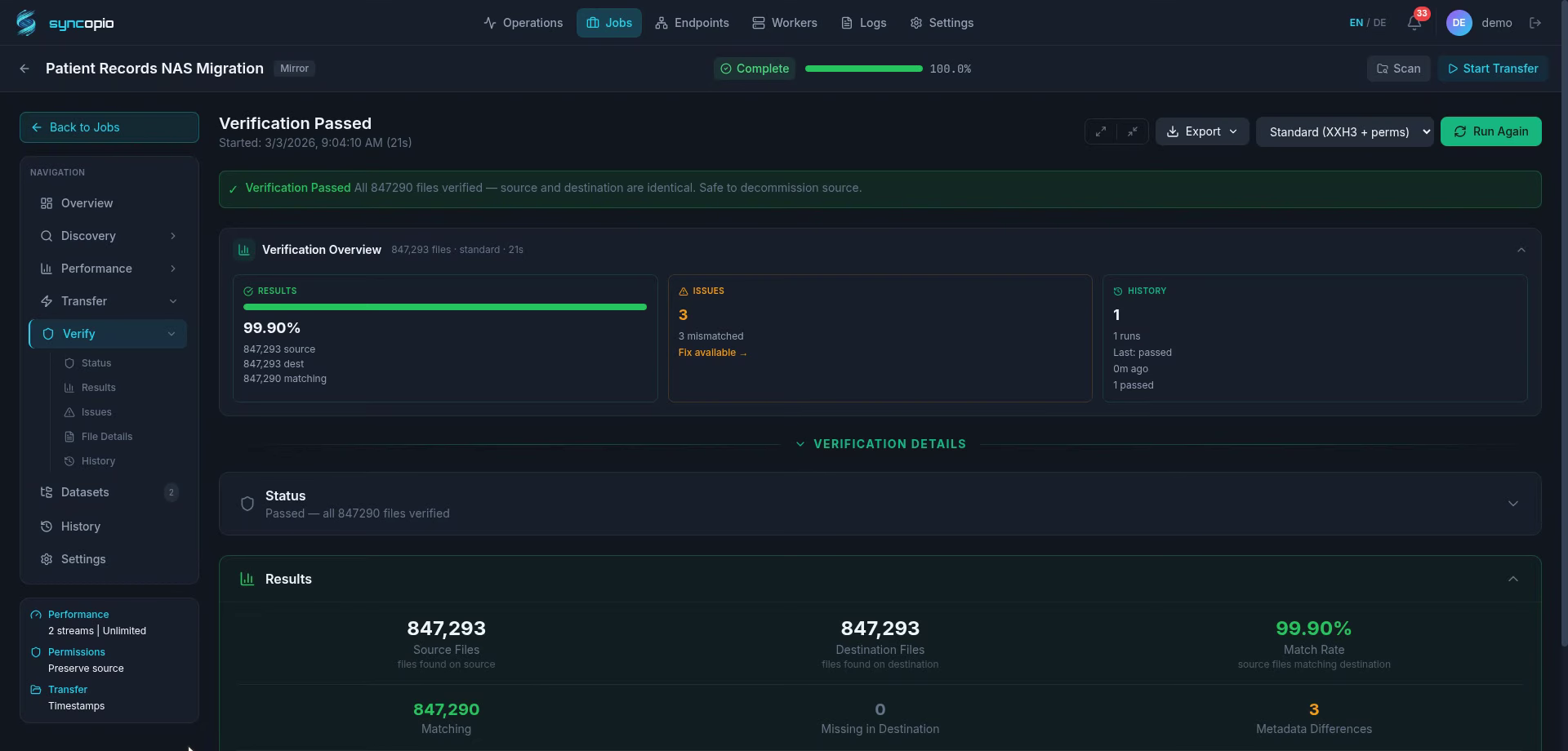
Task: Expand Discovery navigation section
Action: tap(108, 236)
